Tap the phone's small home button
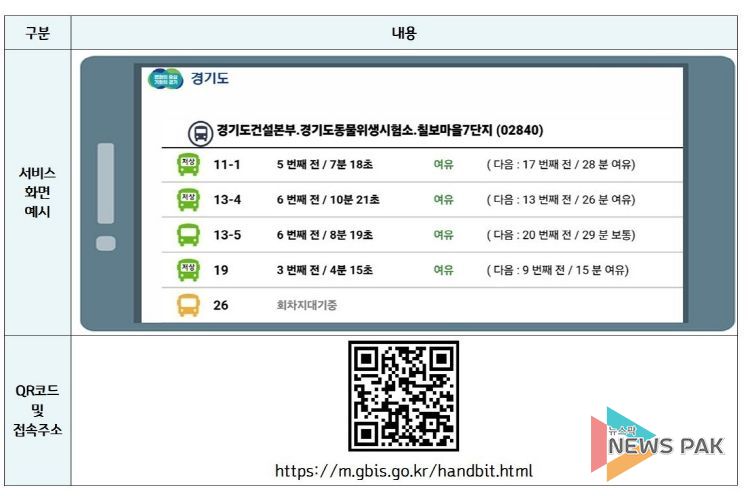 coord(106,243)
